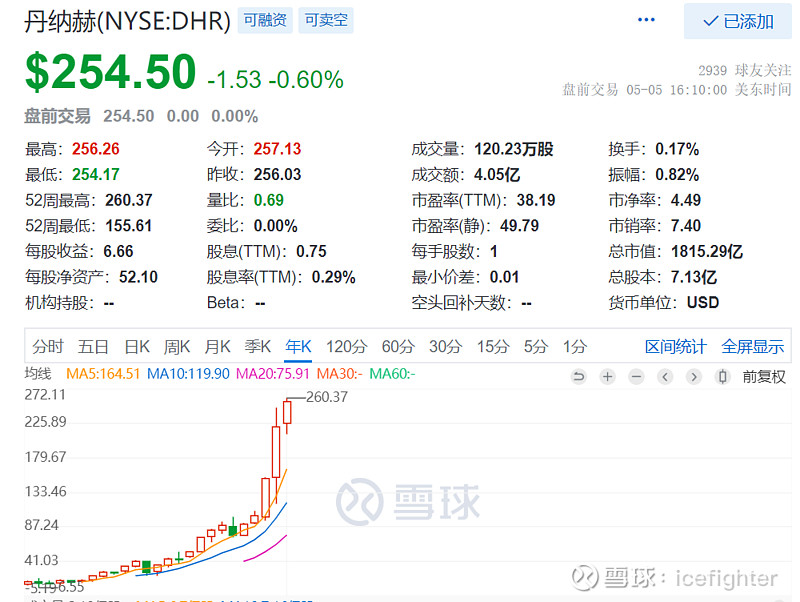Open 全屏显示 fullscreen view
The height and width of the screenshot is (602, 800).
(x=753, y=347)
